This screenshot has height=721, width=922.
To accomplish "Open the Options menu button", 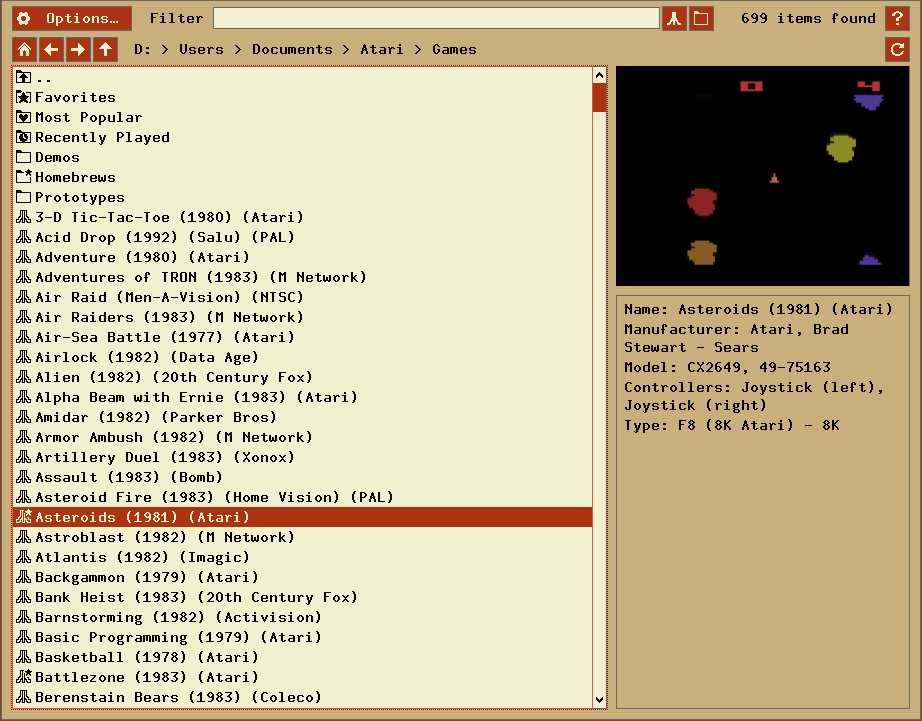I will click(72, 18).
